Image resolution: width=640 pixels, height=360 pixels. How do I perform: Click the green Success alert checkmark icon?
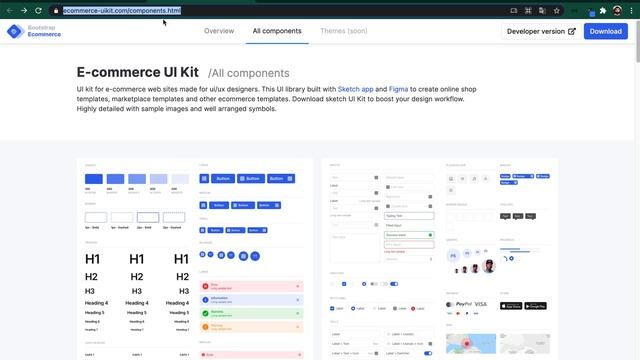(x=206, y=313)
